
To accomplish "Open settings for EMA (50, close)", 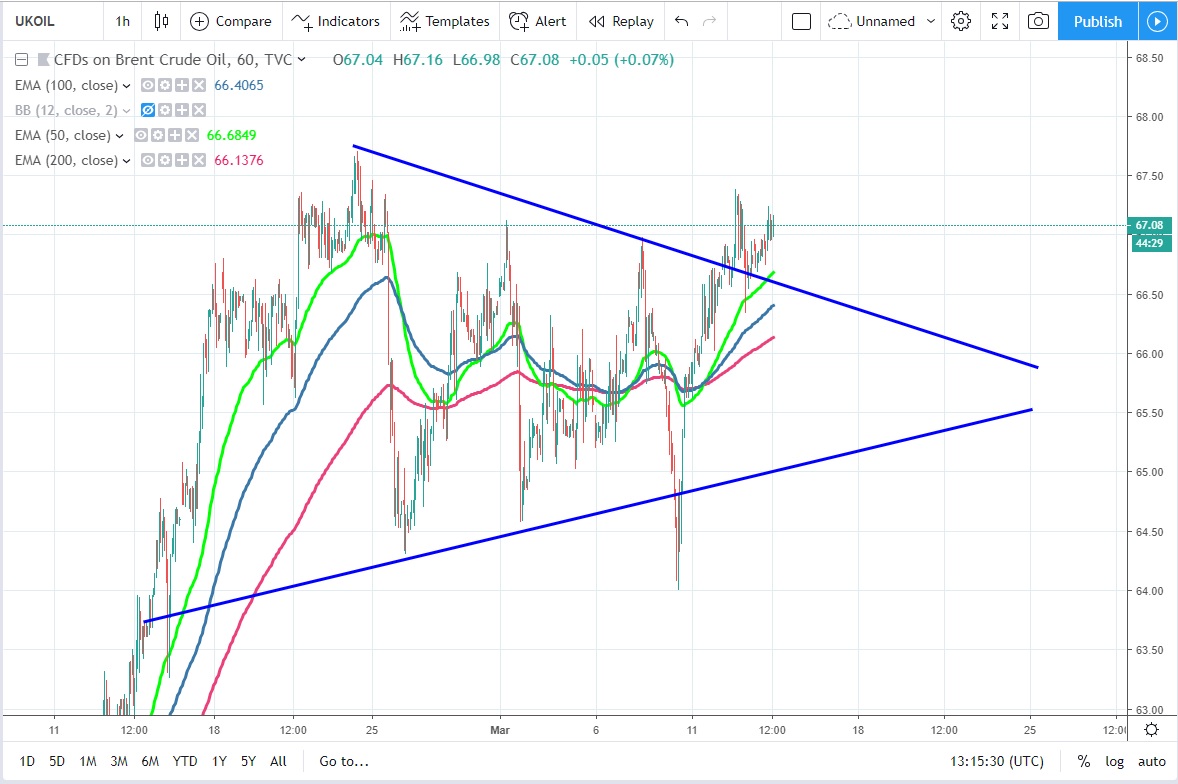I will tap(158, 135).
